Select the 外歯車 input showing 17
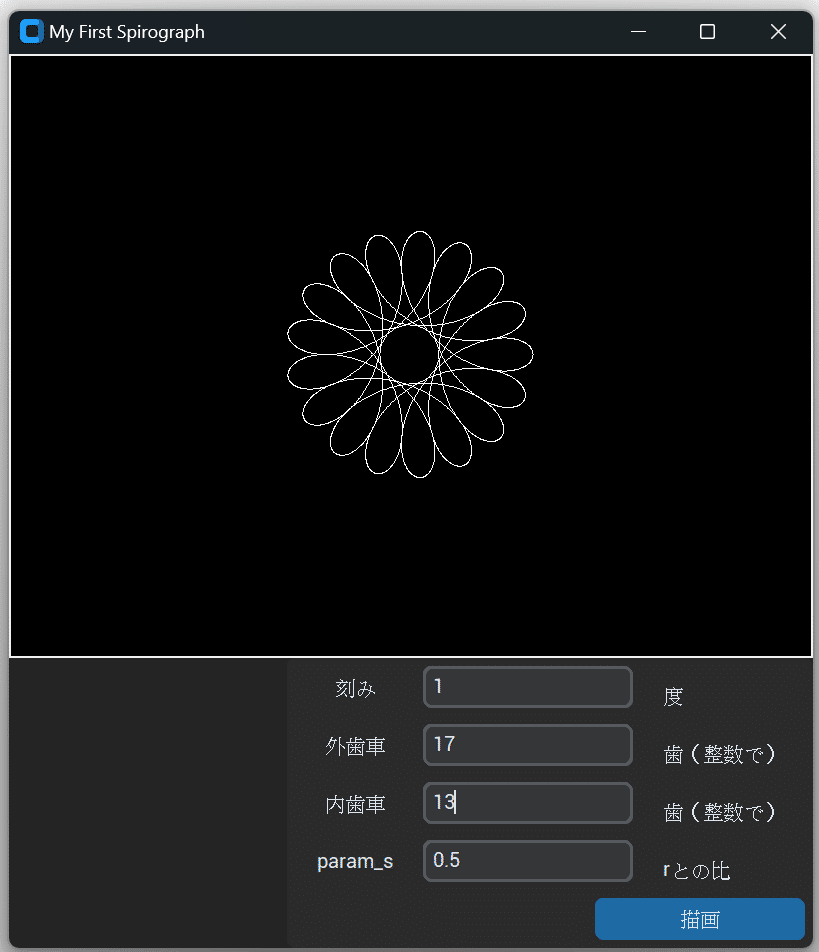Screen dimensions: 819x952 [528, 744]
